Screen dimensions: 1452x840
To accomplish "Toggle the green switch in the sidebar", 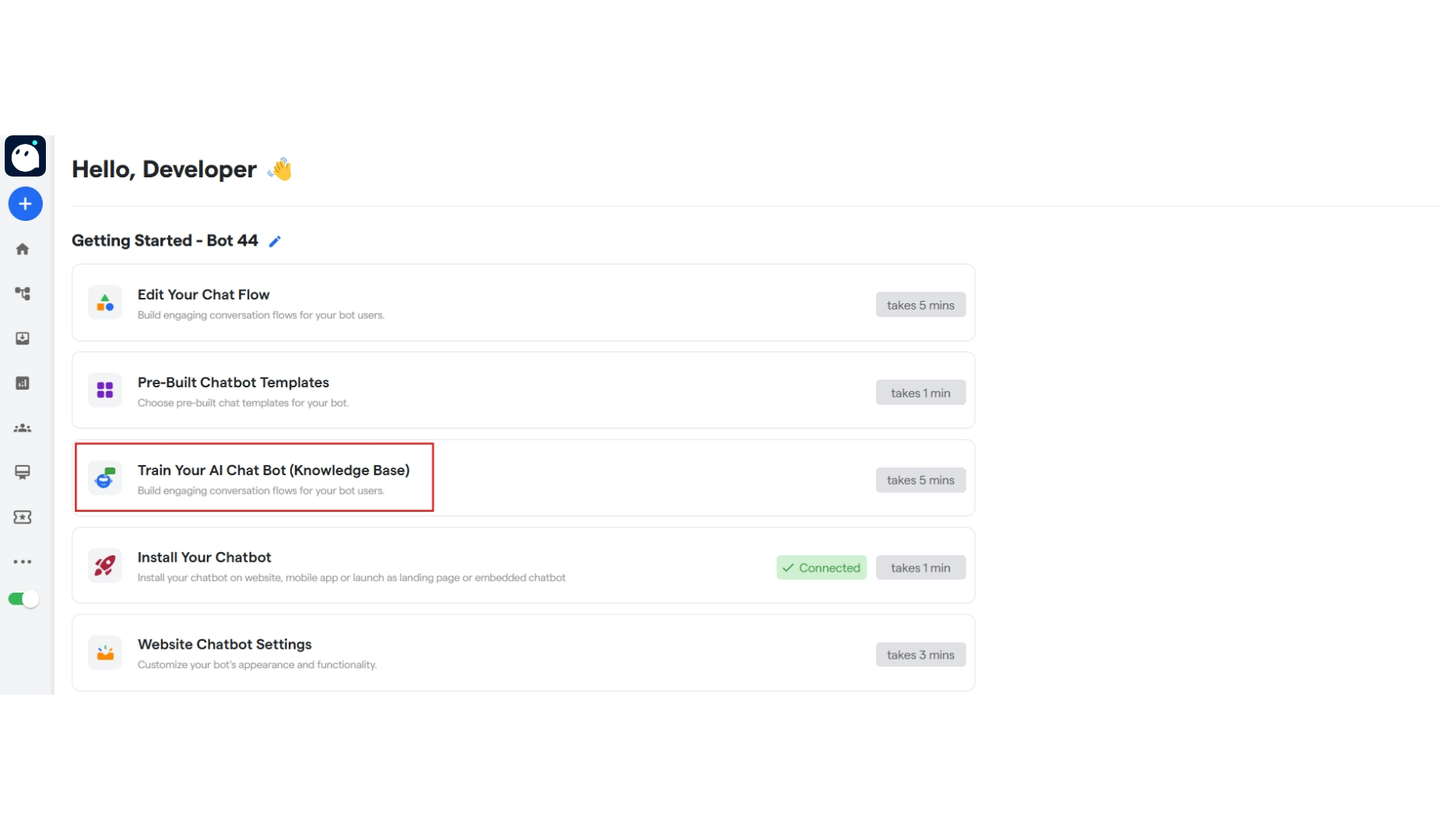I will (23, 599).
